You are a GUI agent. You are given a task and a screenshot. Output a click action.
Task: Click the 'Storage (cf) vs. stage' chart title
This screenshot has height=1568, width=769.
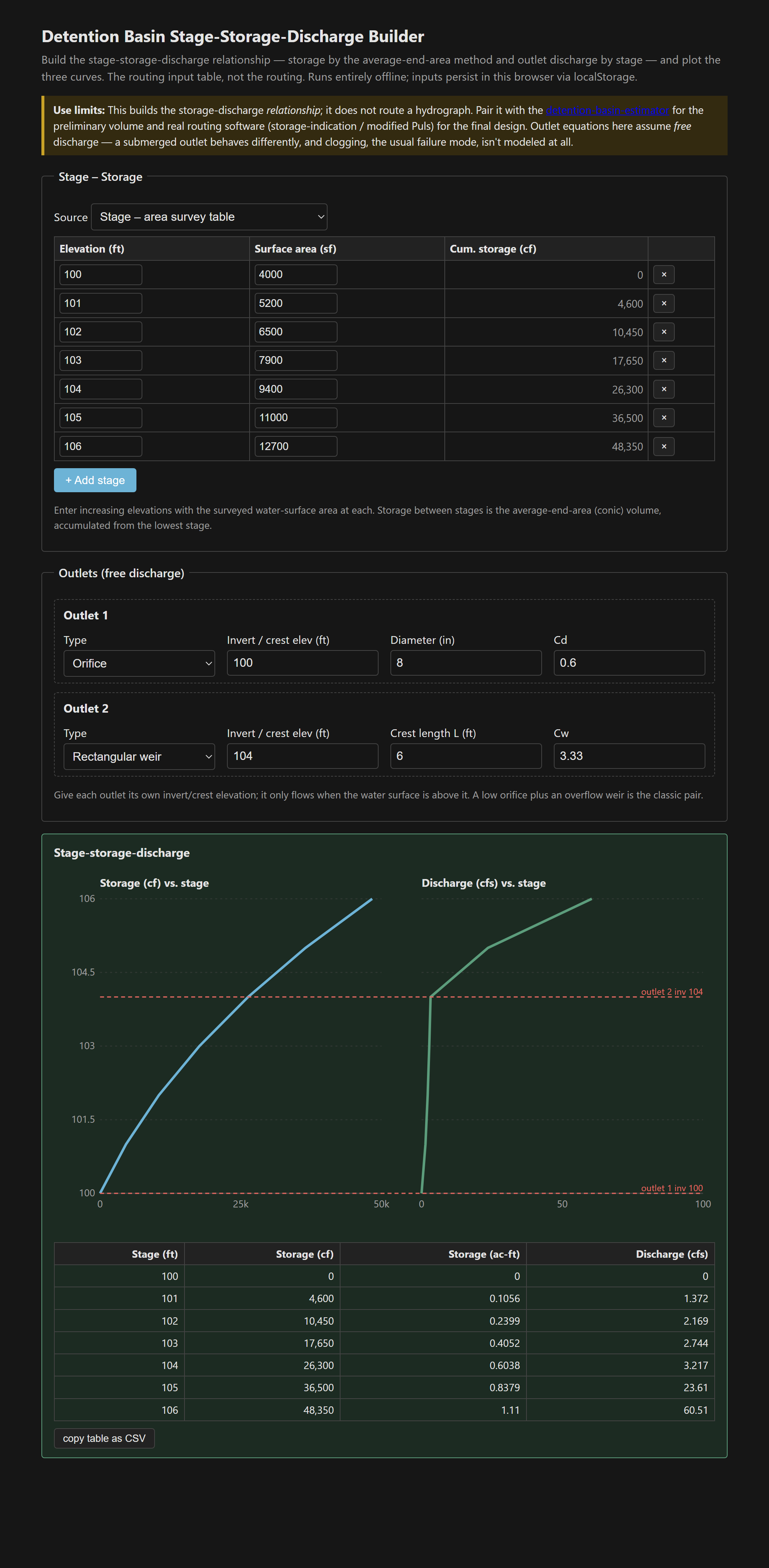pyautogui.click(x=155, y=883)
